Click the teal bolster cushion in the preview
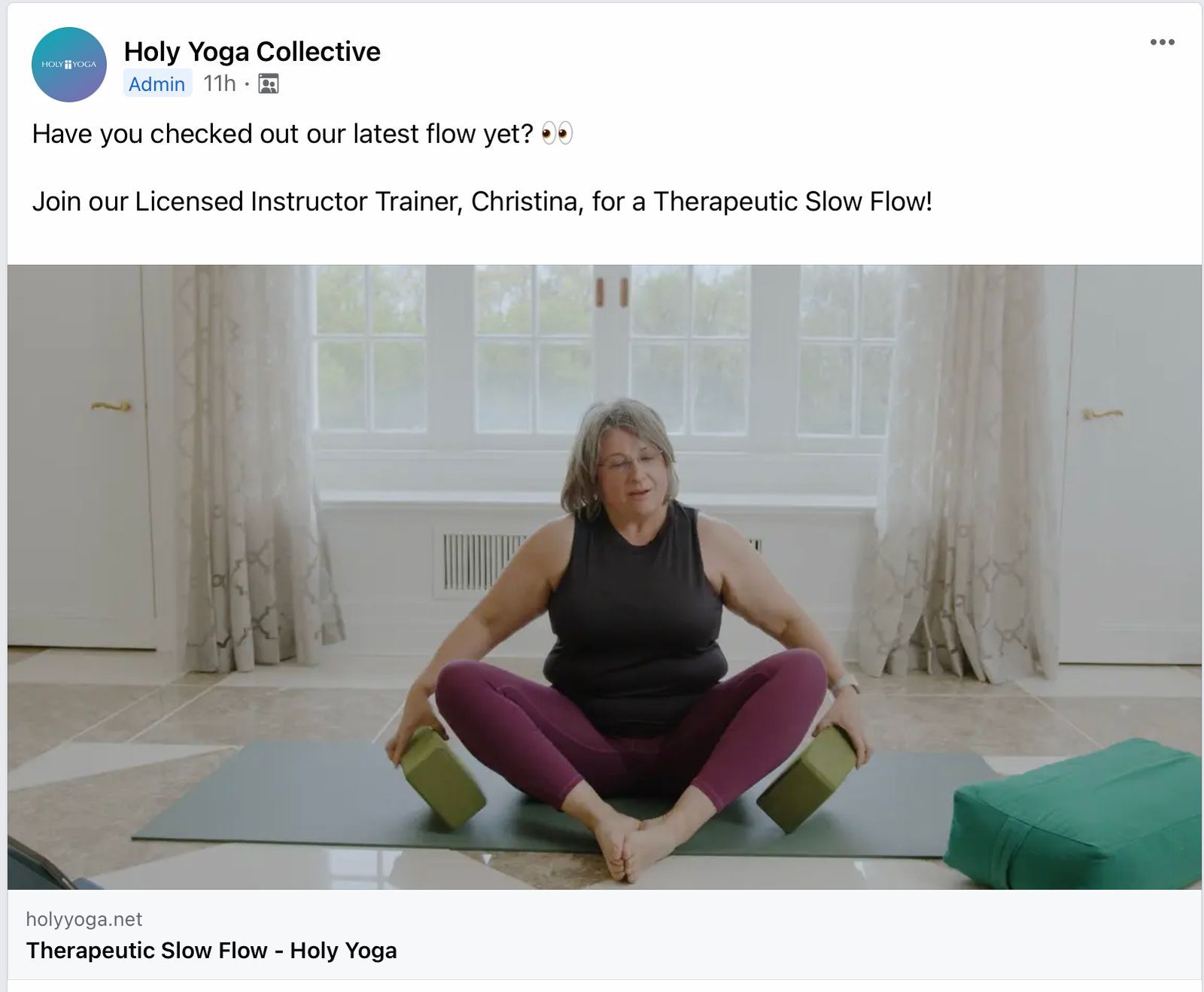The width and height of the screenshot is (1204, 992). click(1072, 813)
